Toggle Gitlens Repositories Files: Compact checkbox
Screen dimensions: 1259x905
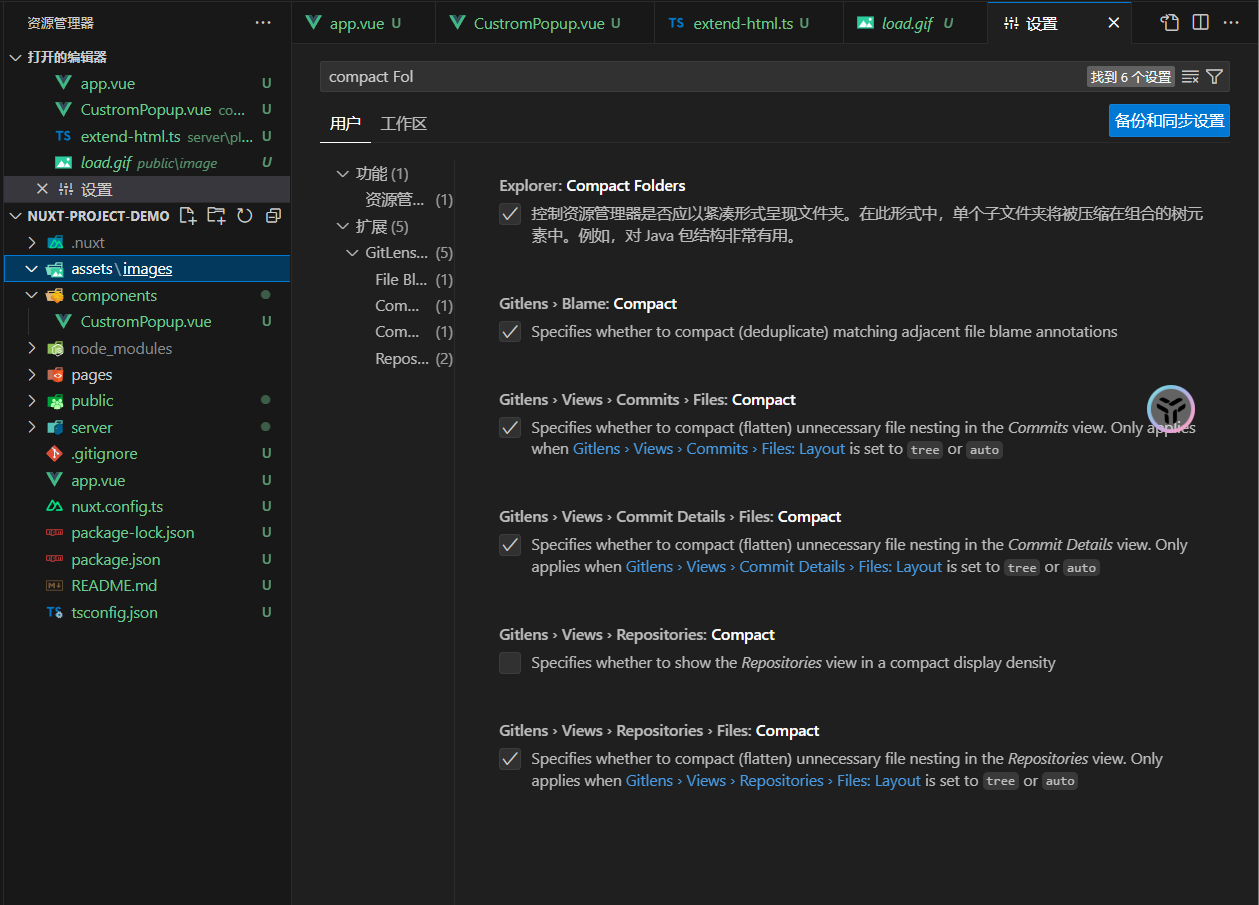coord(510,759)
